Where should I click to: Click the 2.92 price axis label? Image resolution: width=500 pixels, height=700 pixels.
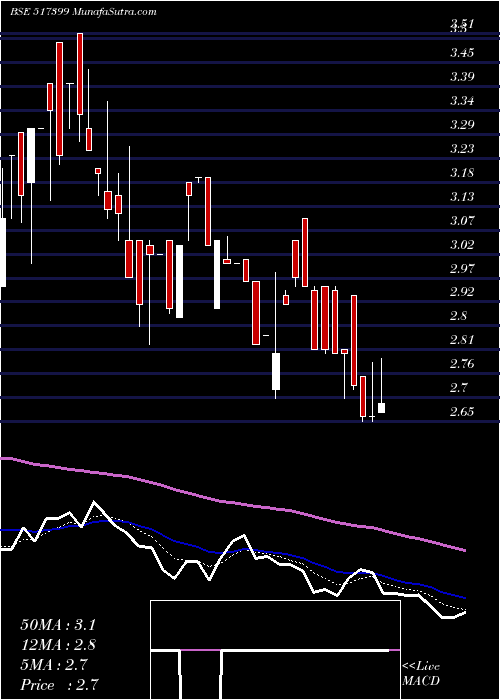[x=462, y=292]
